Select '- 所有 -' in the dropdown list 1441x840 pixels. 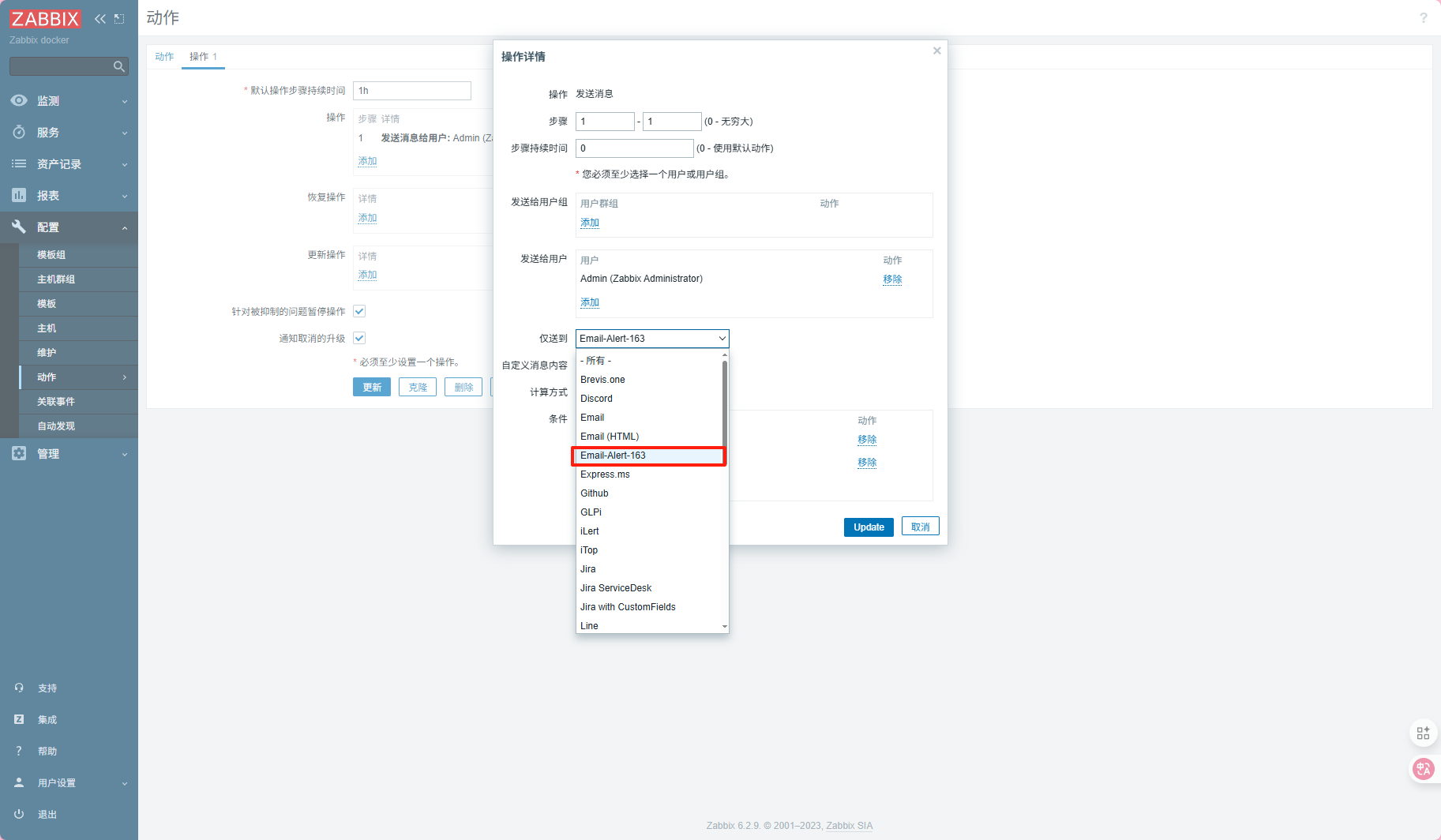(x=649, y=361)
